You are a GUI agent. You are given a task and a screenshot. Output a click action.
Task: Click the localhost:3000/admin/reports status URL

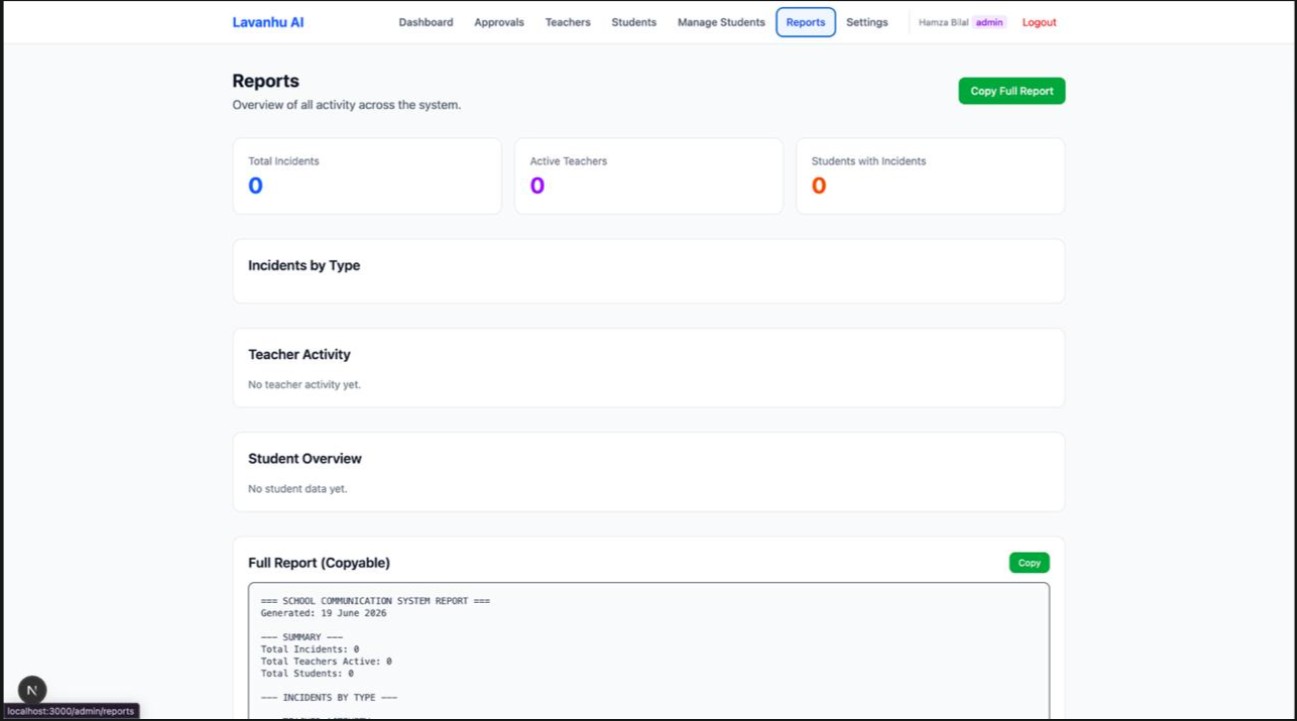tap(71, 711)
